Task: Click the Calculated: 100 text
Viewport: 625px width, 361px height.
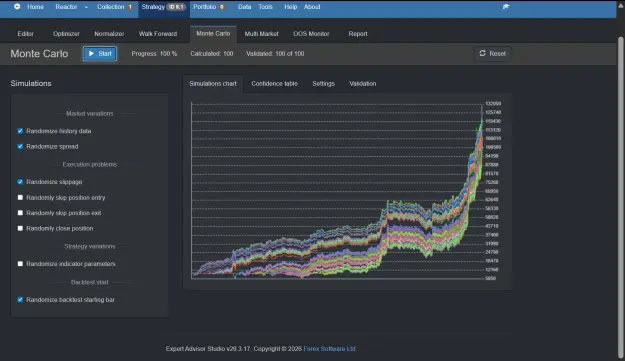Action: click(212, 54)
